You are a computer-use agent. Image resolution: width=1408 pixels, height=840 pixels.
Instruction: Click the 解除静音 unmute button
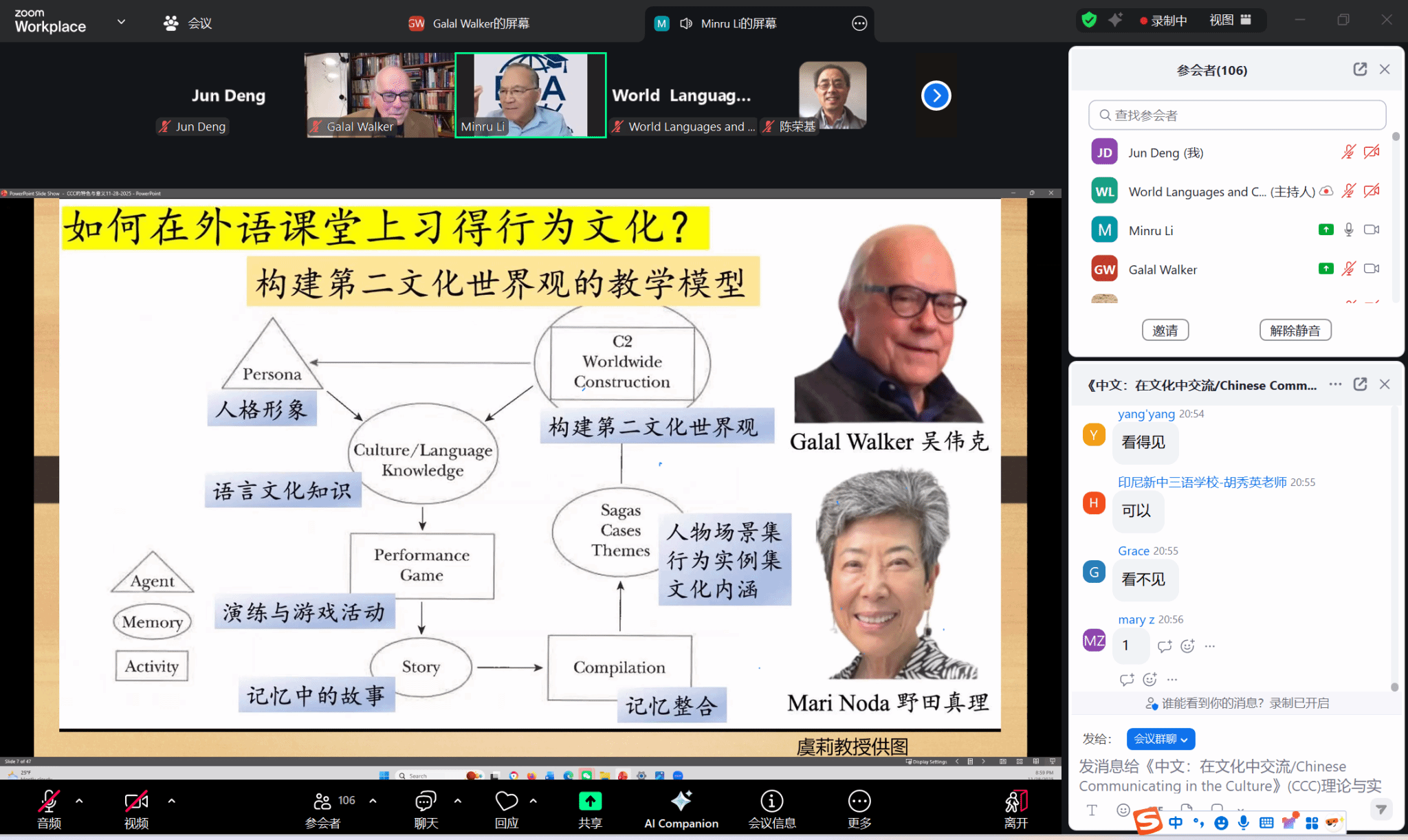pos(1295,330)
